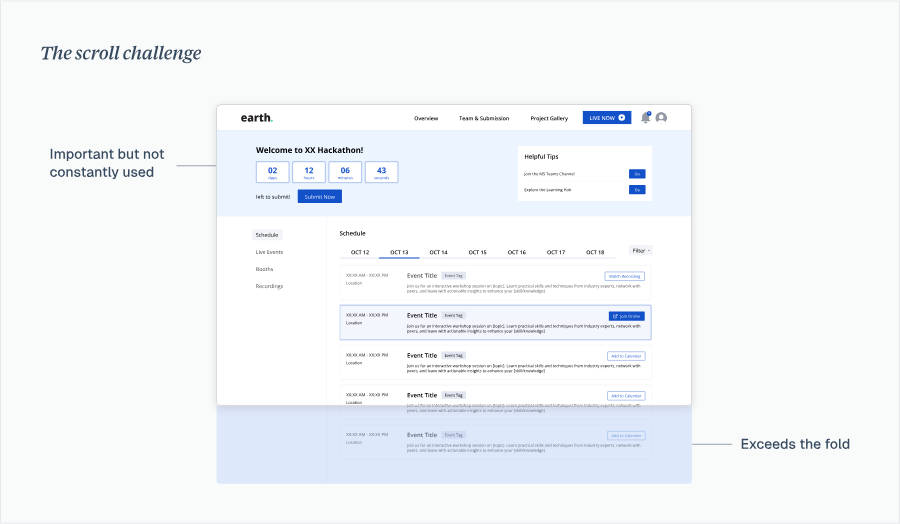Select Live Events in the sidebar
The image size is (900, 524).
(269, 252)
